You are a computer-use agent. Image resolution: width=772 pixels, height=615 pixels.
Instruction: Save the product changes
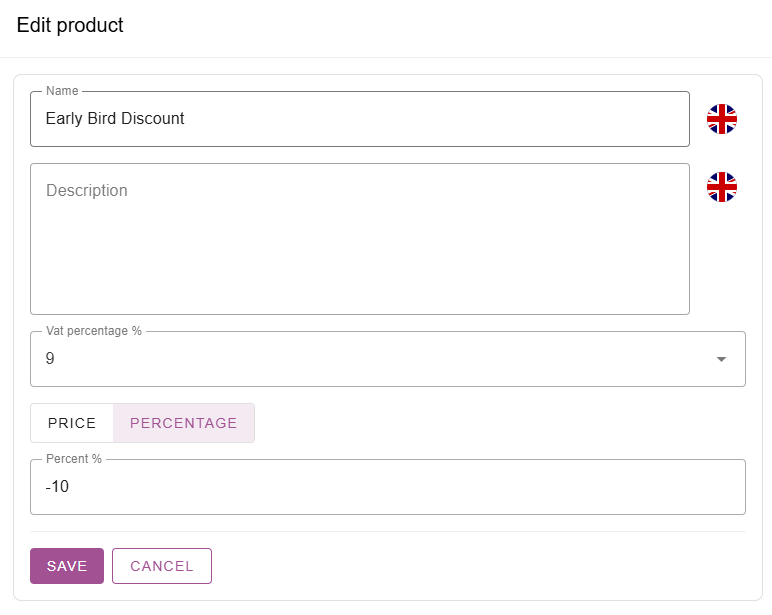tap(67, 566)
